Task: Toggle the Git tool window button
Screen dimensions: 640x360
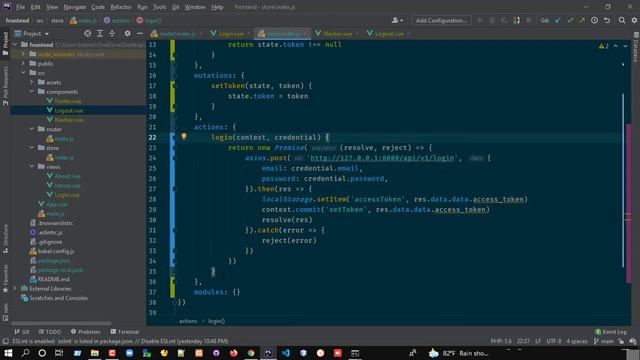Action: tap(22, 332)
